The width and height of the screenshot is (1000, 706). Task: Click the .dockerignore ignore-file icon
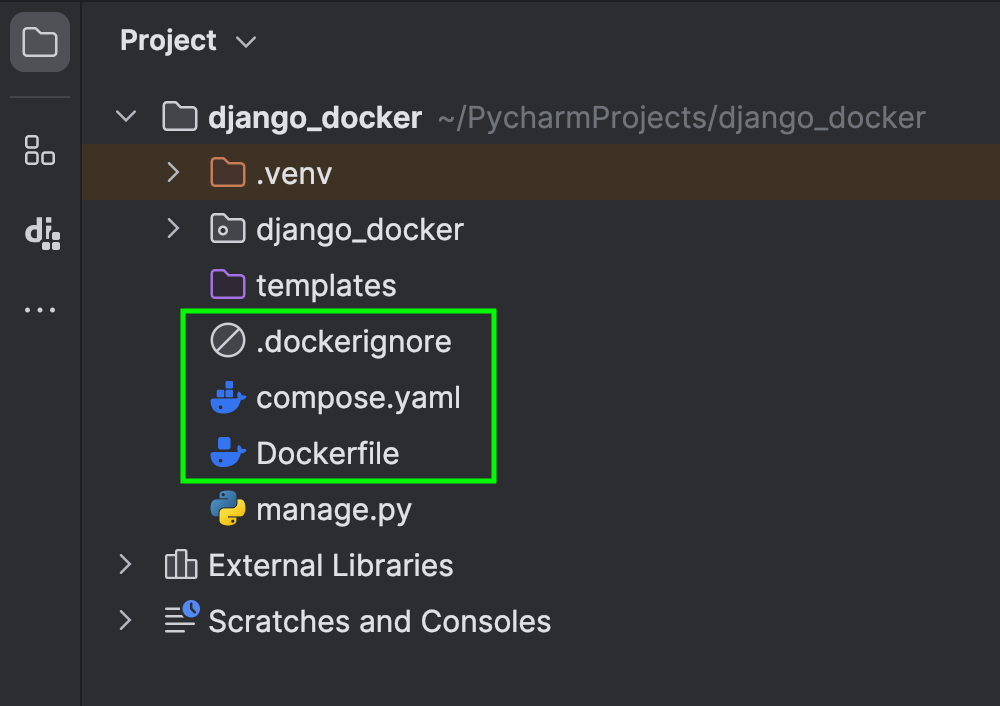(x=228, y=342)
